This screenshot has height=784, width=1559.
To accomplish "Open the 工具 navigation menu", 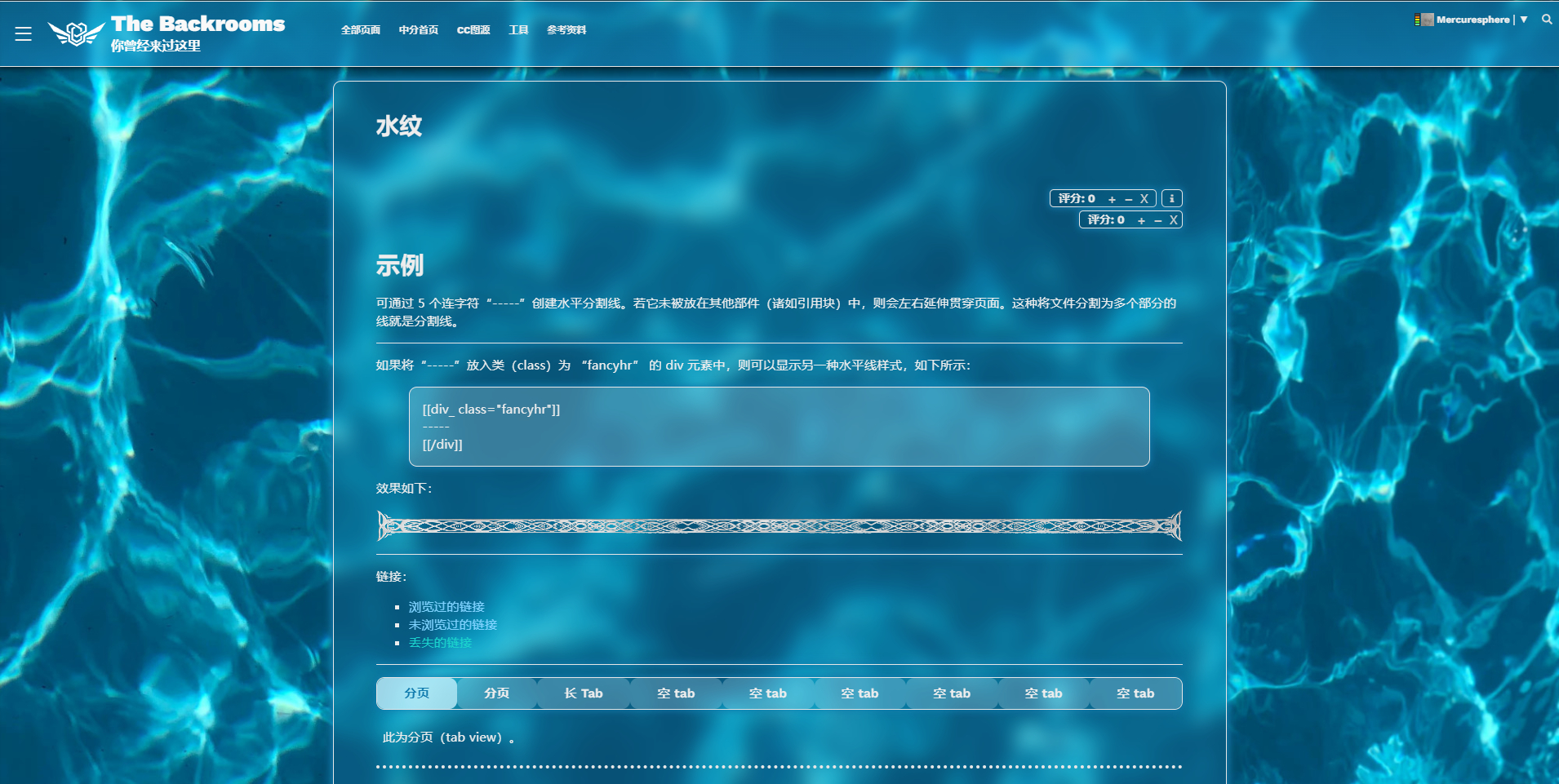I will tap(518, 30).
